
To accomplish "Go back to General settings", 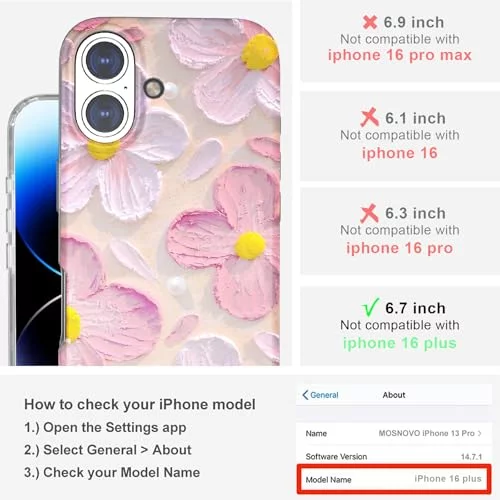I will (x=320, y=395).
